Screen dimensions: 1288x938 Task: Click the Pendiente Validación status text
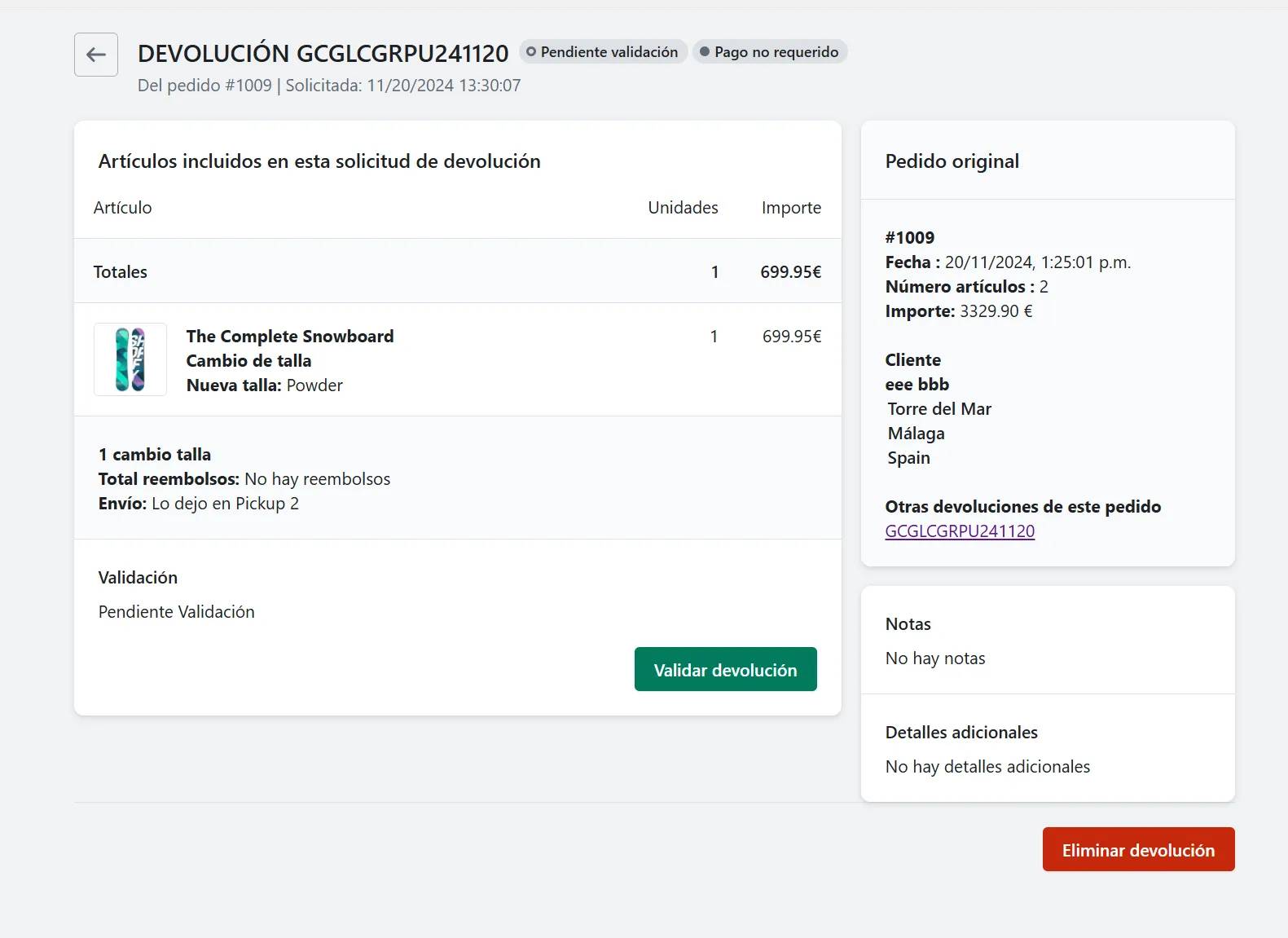tap(177, 612)
